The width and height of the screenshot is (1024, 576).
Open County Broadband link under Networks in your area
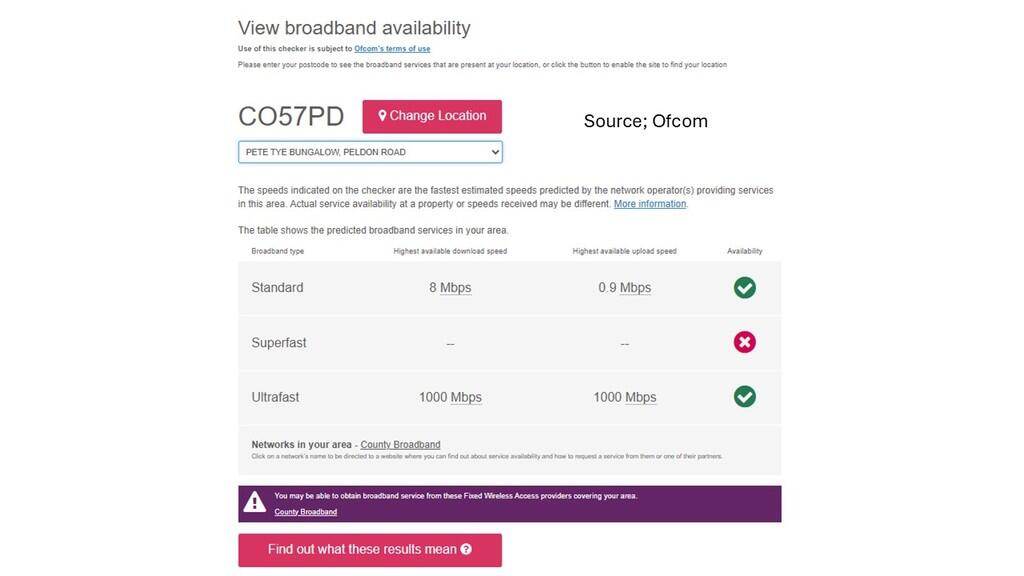(400, 445)
